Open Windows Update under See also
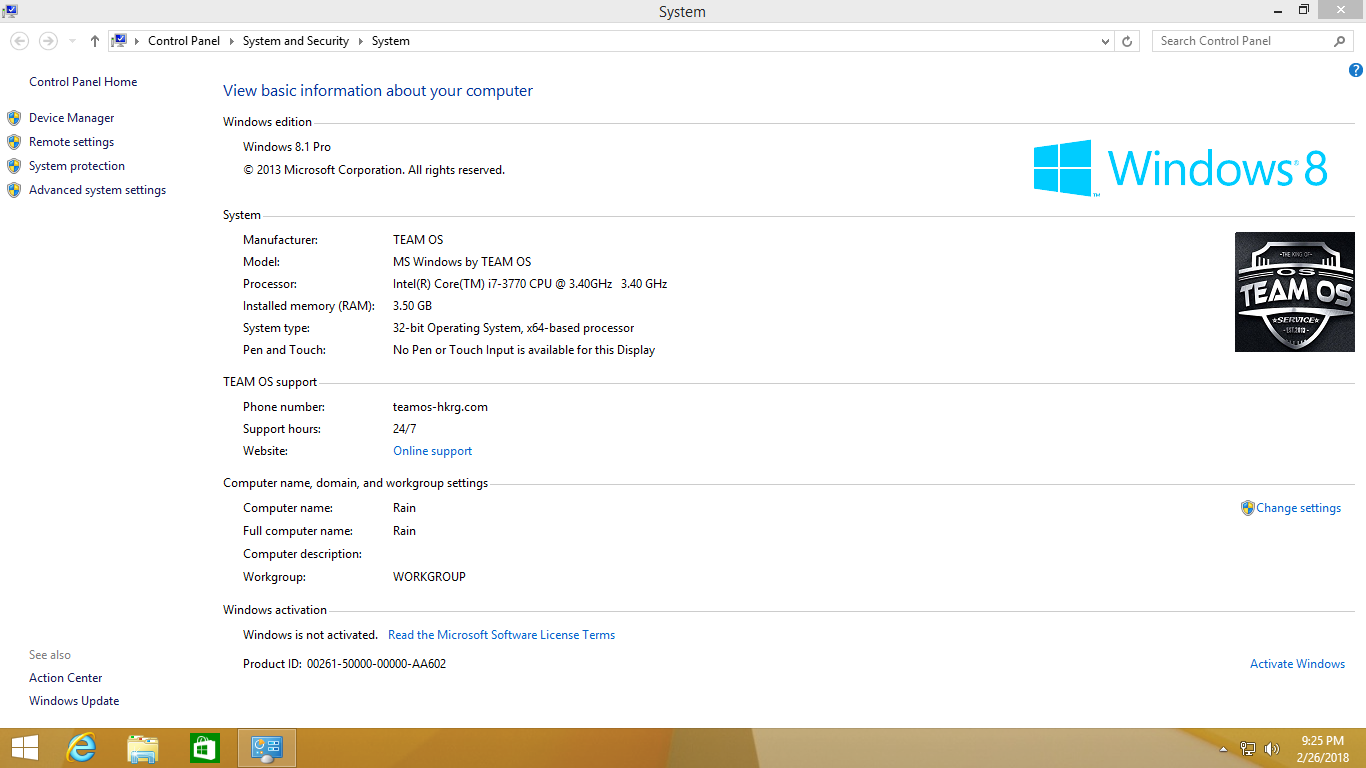The width and height of the screenshot is (1366, 768). point(74,701)
